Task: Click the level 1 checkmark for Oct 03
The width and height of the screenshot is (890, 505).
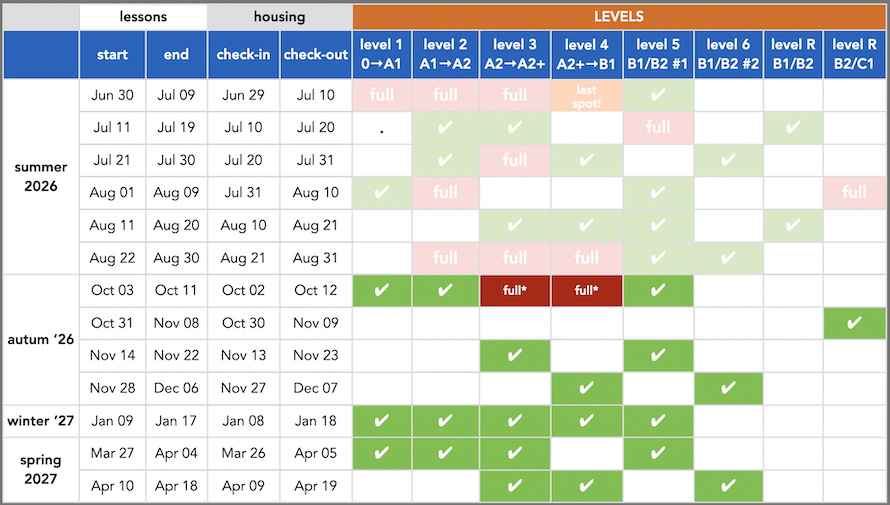Action: point(381,291)
